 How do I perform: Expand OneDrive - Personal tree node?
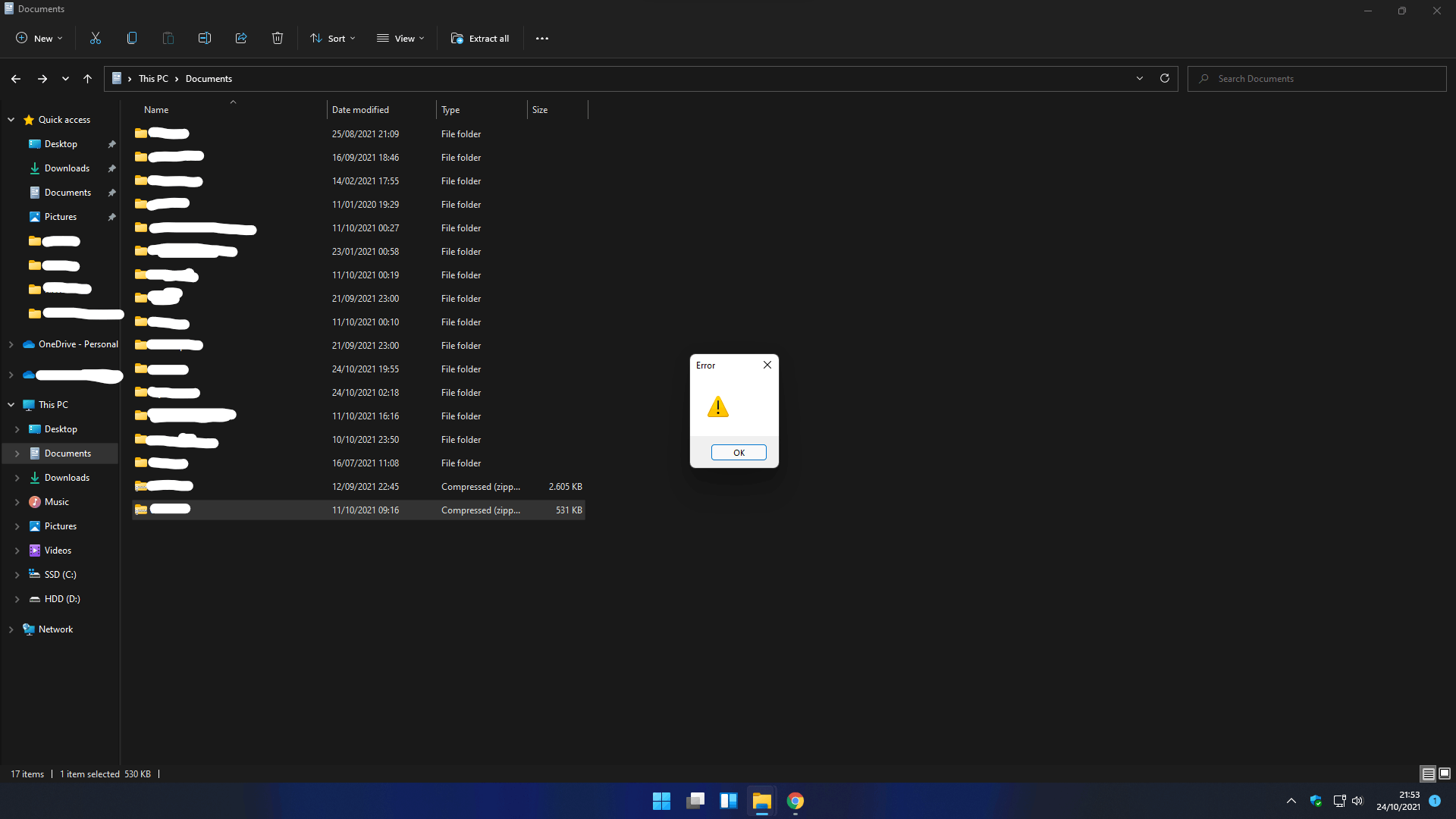click(x=11, y=344)
